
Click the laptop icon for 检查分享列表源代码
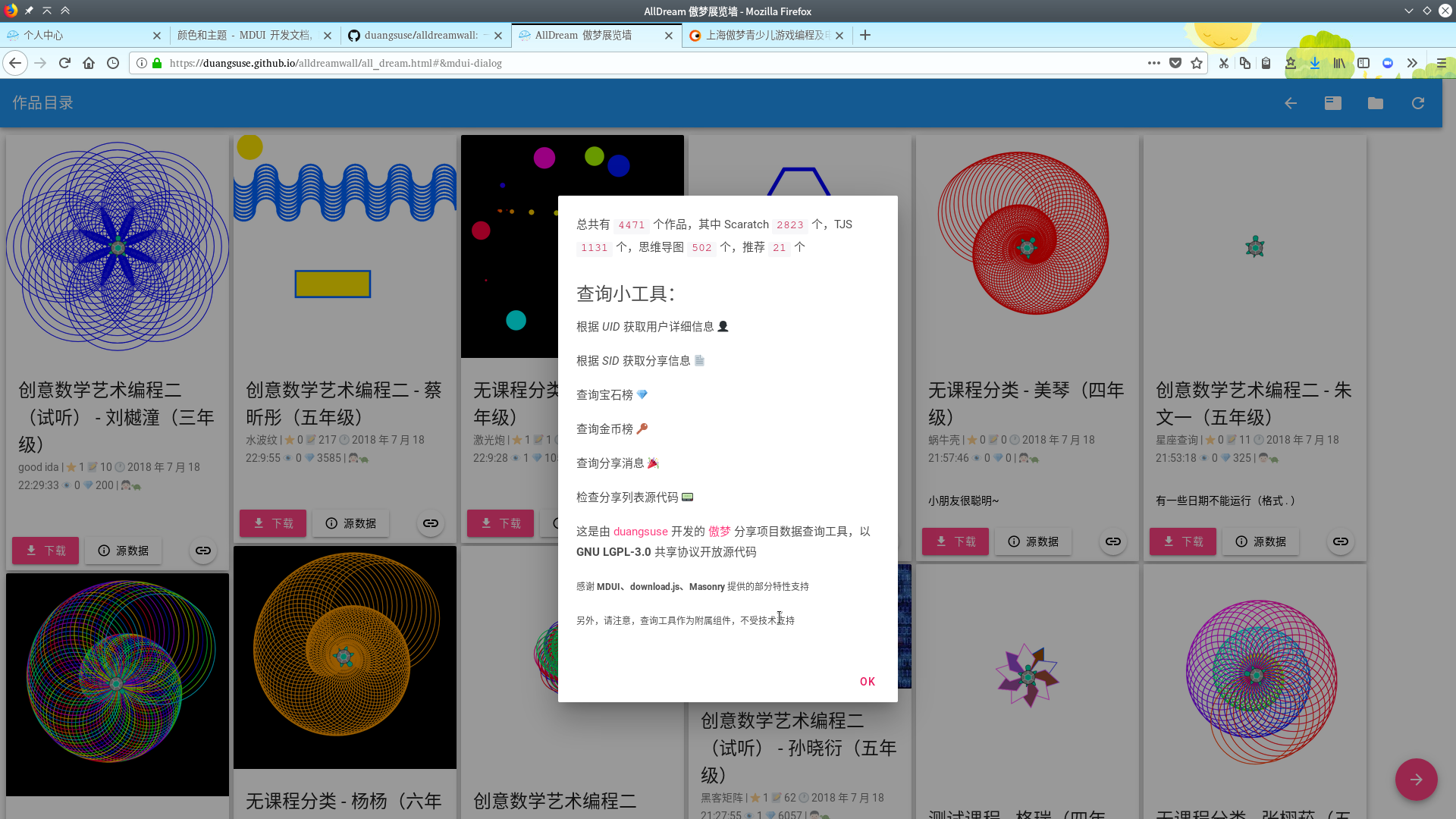[x=687, y=497]
